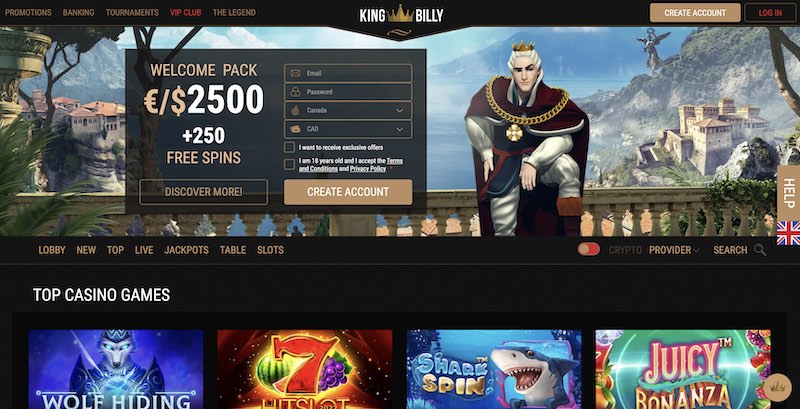This screenshot has width=800, height=409.
Task: Click the money icon in CAD field
Action: (x=295, y=129)
